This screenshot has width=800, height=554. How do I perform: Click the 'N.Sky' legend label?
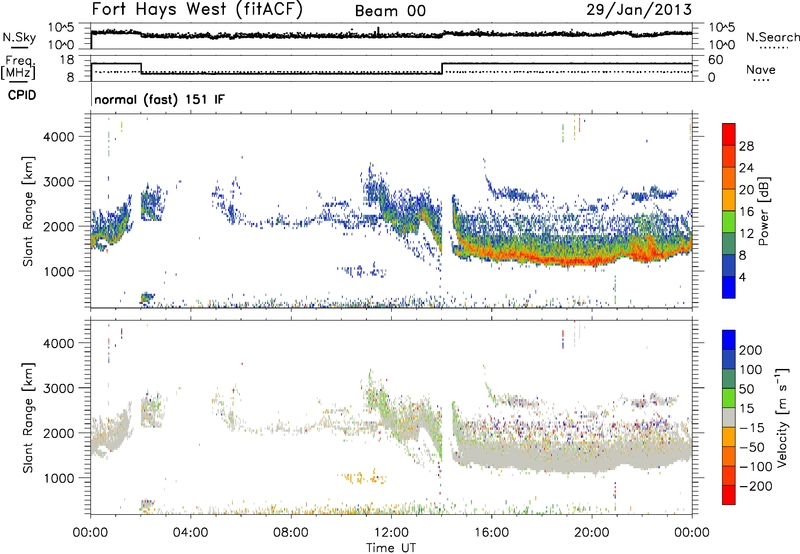(19, 37)
